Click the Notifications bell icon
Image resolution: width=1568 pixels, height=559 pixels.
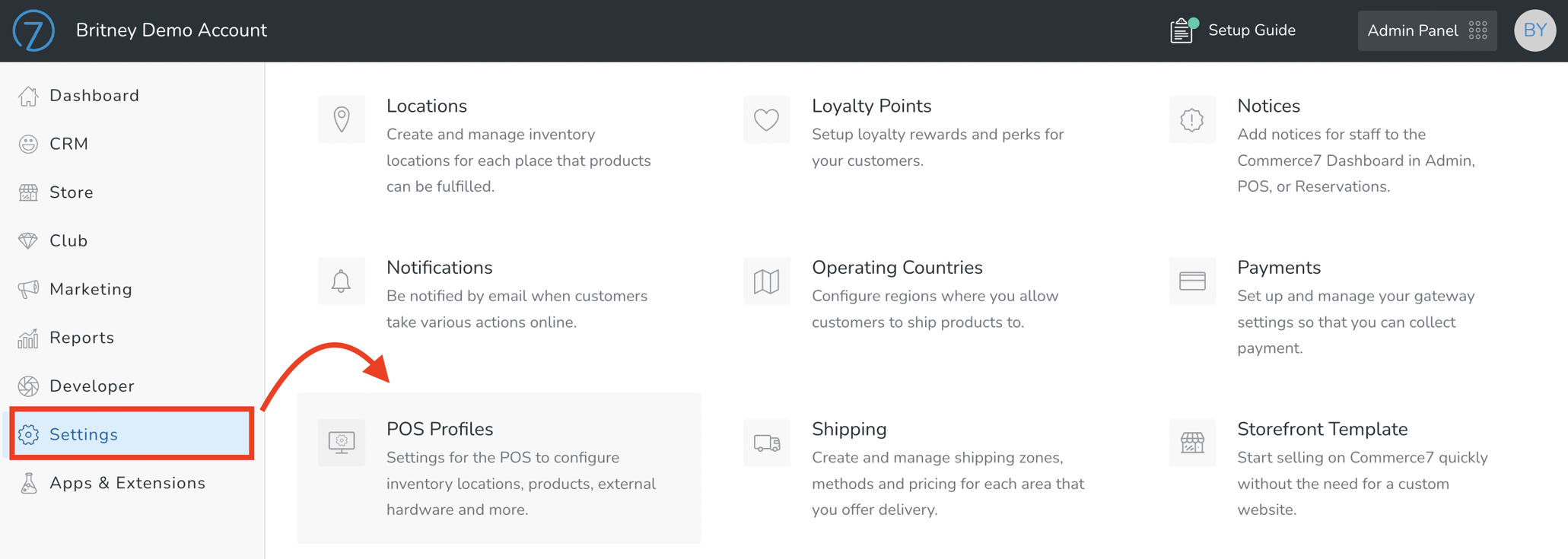click(341, 281)
